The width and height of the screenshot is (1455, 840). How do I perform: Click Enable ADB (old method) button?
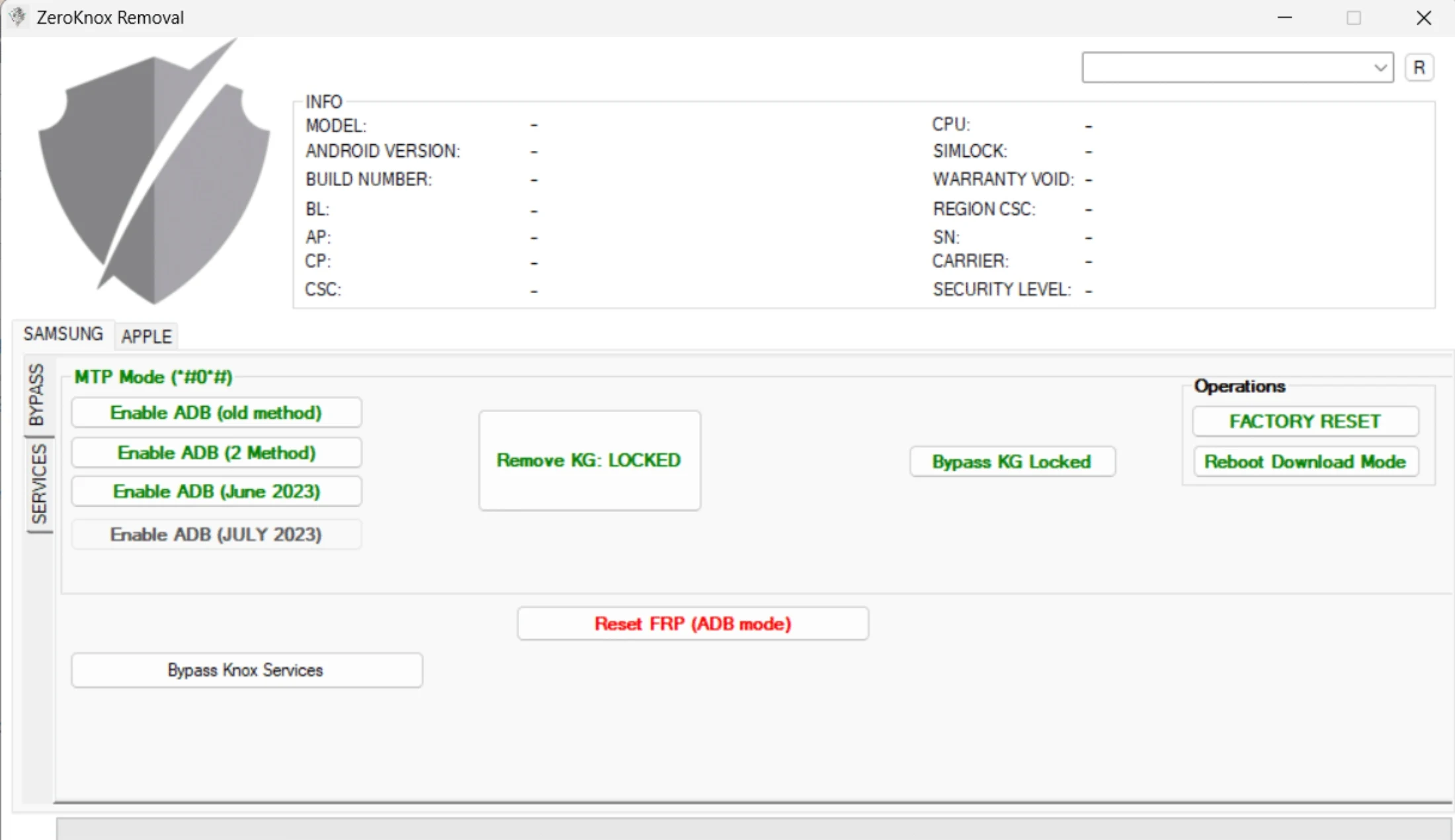coord(216,413)
